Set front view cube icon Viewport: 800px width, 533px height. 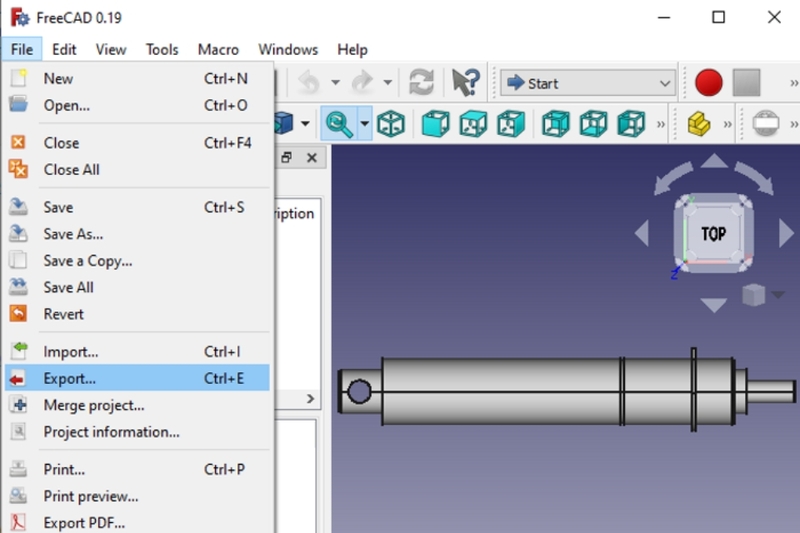(x=435, y=123)
